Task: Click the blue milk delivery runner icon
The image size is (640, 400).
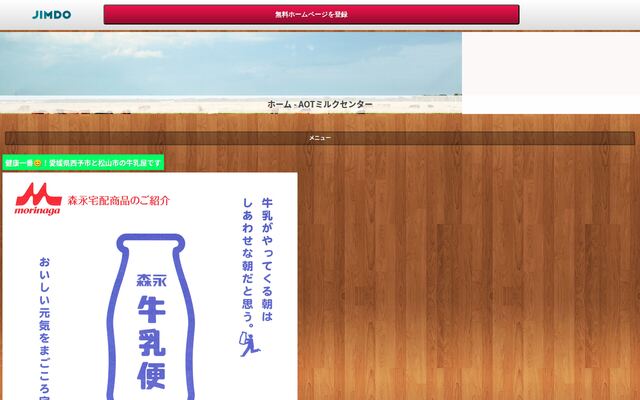Action: click(x=249, y=344)
